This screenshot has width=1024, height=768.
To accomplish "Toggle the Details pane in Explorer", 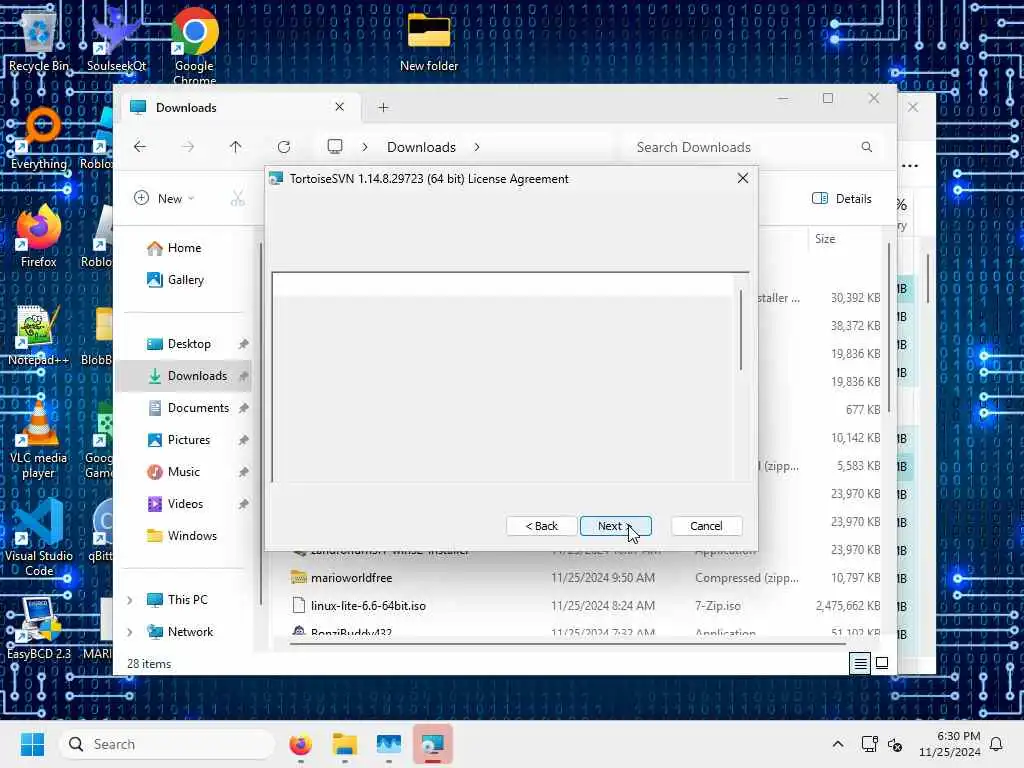I will (x=842, y=199).
